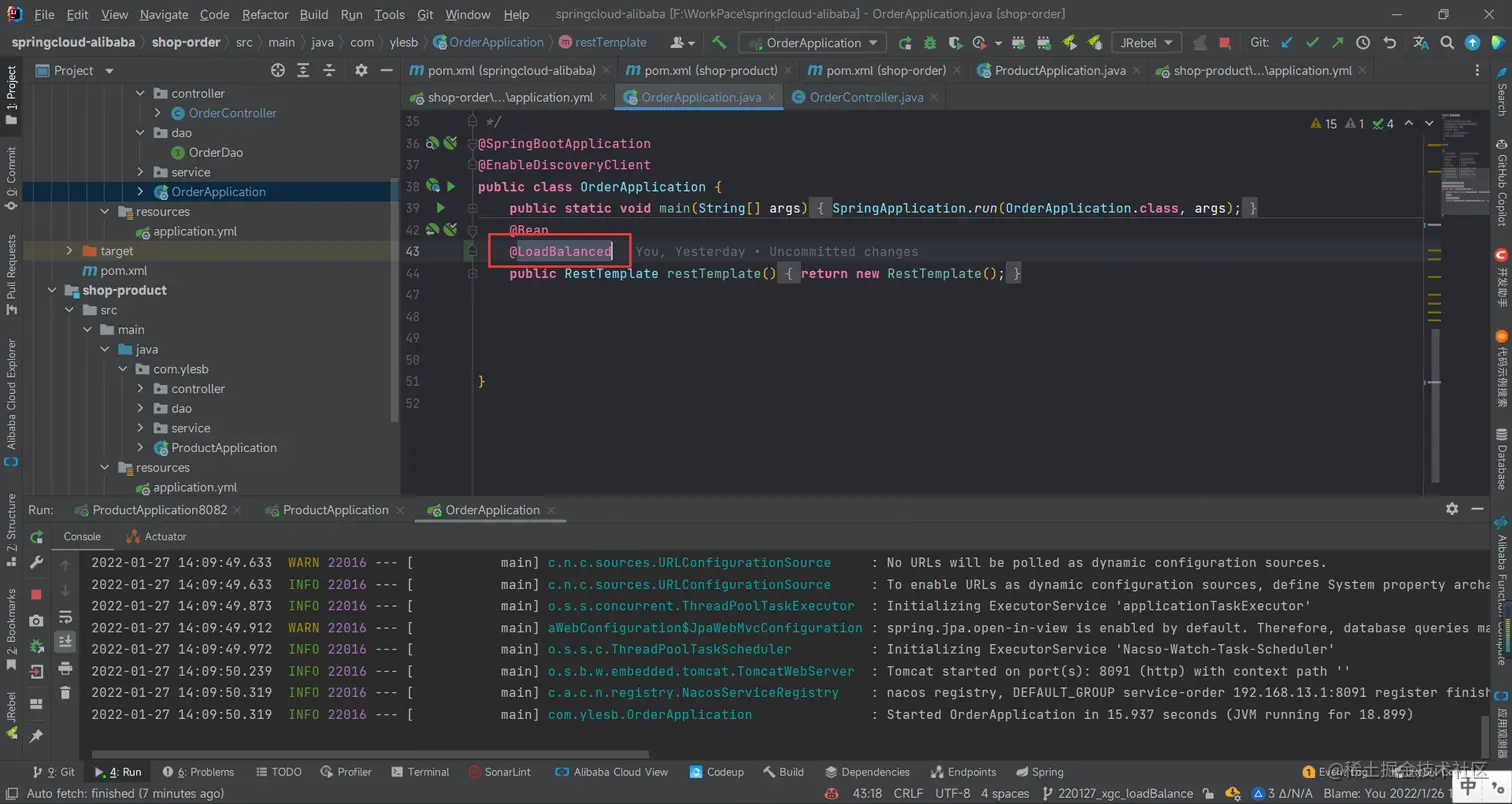
Task: Stop the process via Run panel red square
Action: pyautogui.click(x=36, y=594)
